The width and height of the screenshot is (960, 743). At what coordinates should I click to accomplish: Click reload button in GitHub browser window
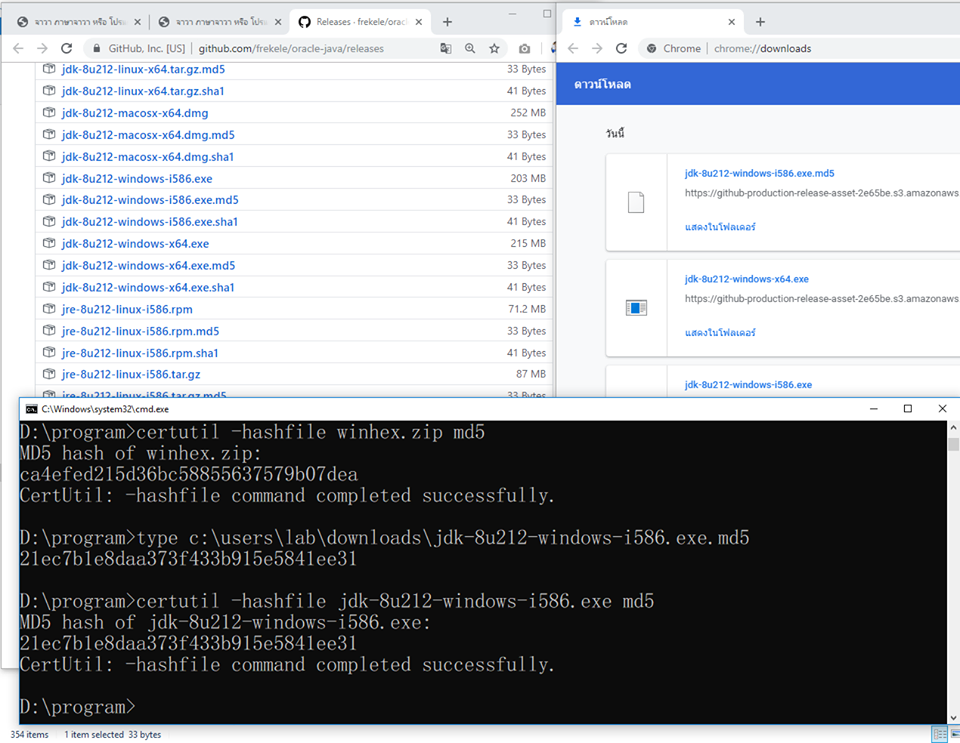[x=67, y=48]
